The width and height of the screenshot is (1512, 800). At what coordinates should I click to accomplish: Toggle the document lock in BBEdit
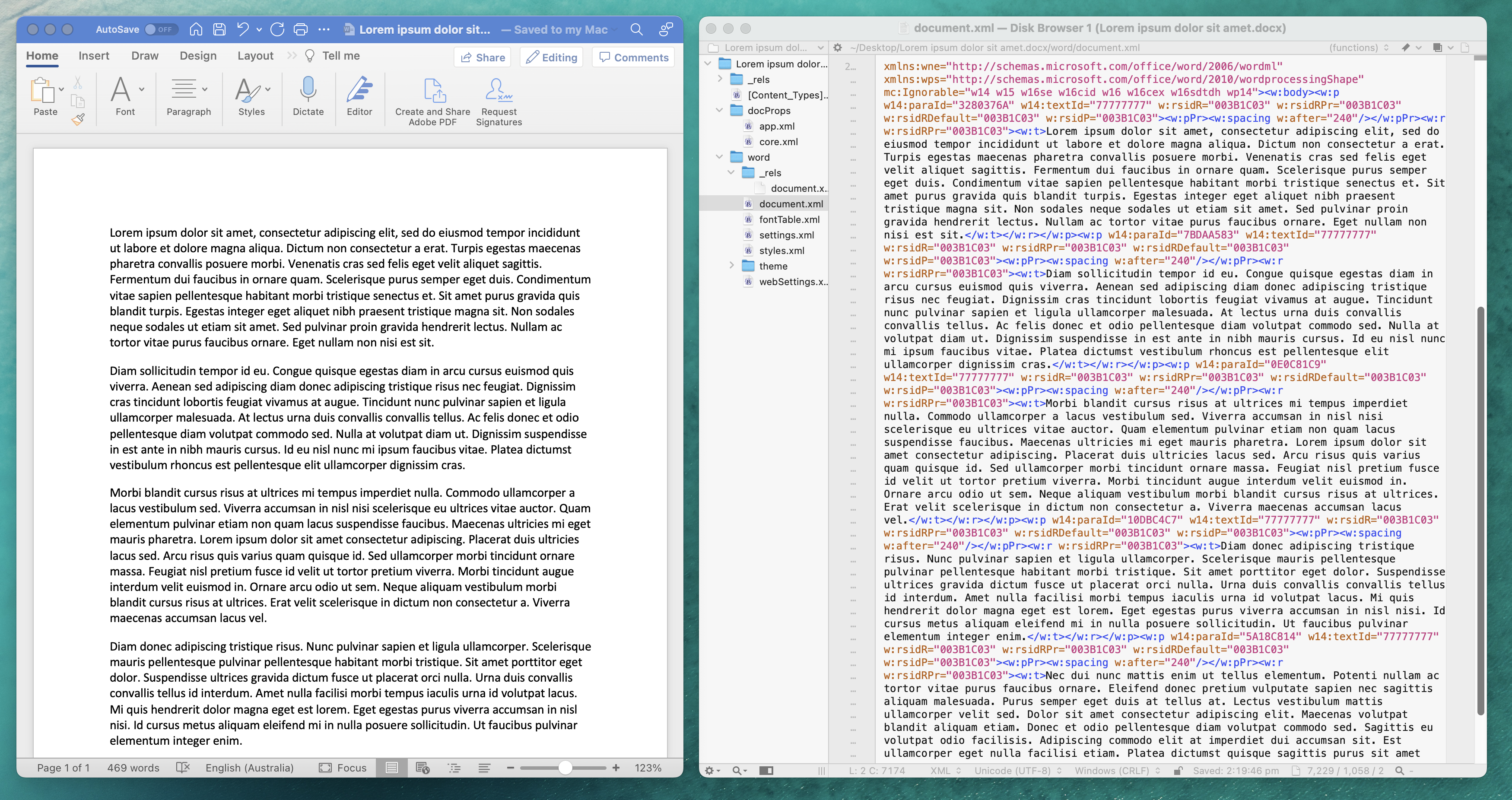[1178, 771]
